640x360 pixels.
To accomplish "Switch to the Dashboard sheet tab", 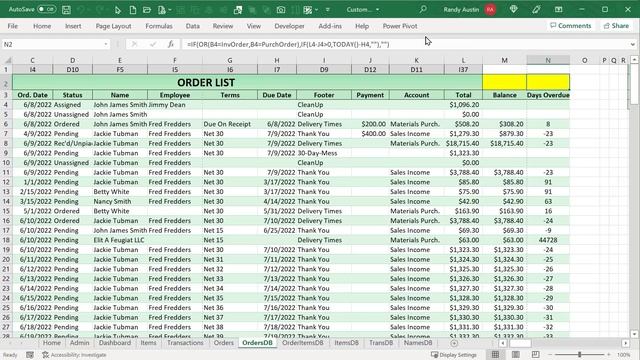I will coord(115,343).
